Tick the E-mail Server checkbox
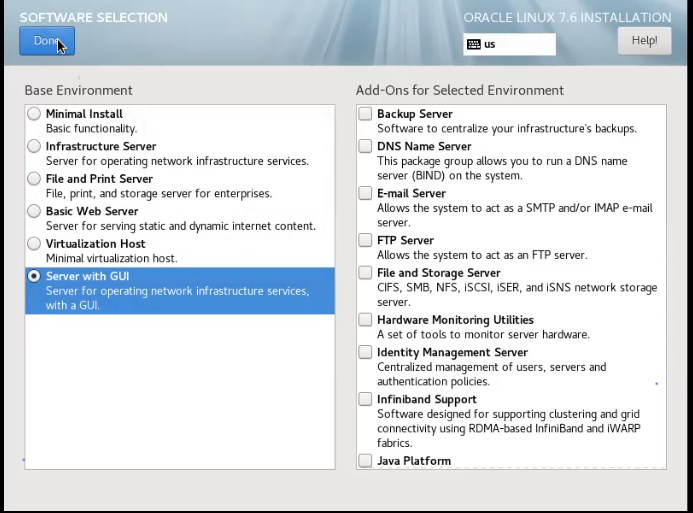Image resolution: width=693 pixels, height=513 pixels. [365, 193]
